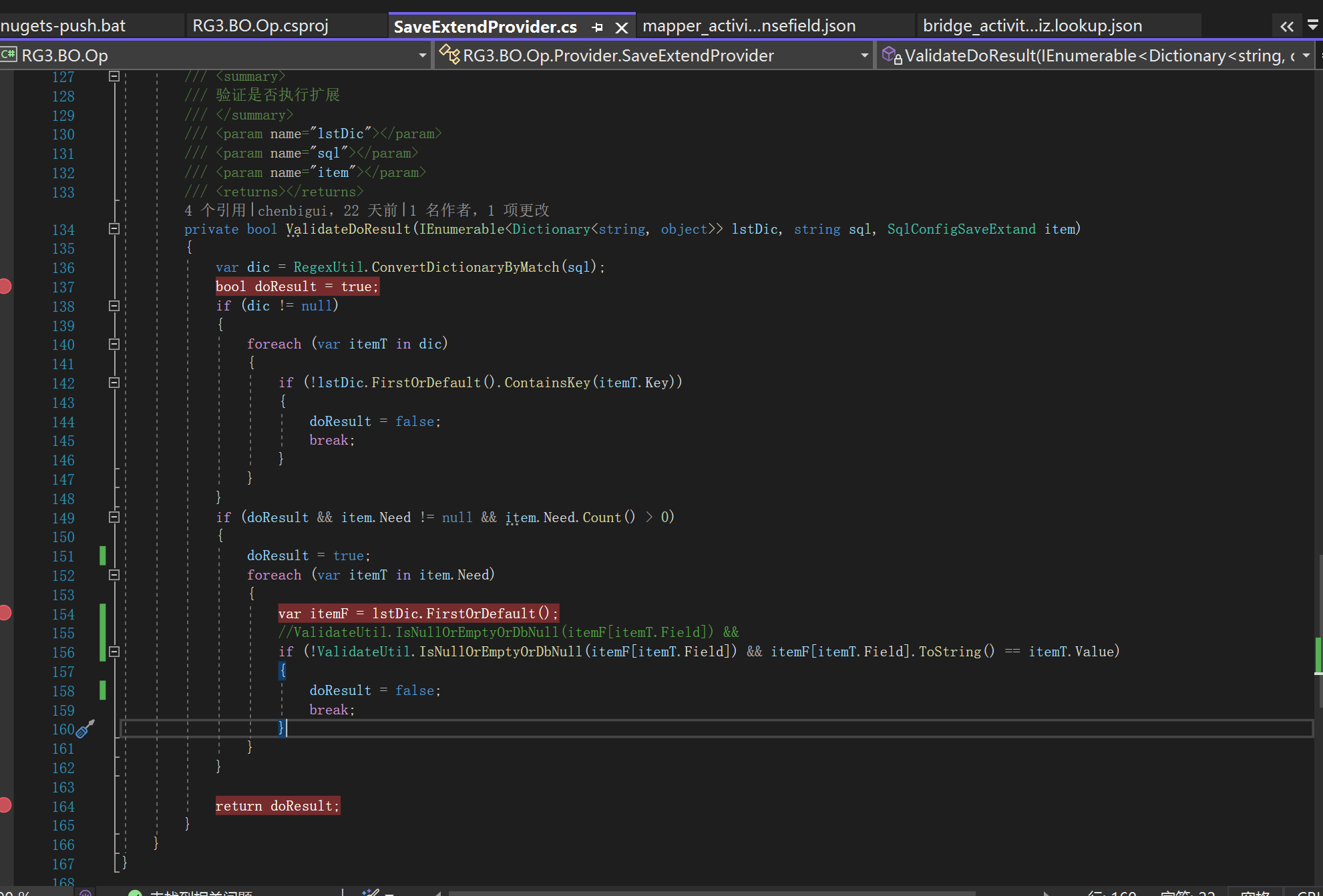Open the RG3.BO.Op.csproj tab

pos(260,26)
